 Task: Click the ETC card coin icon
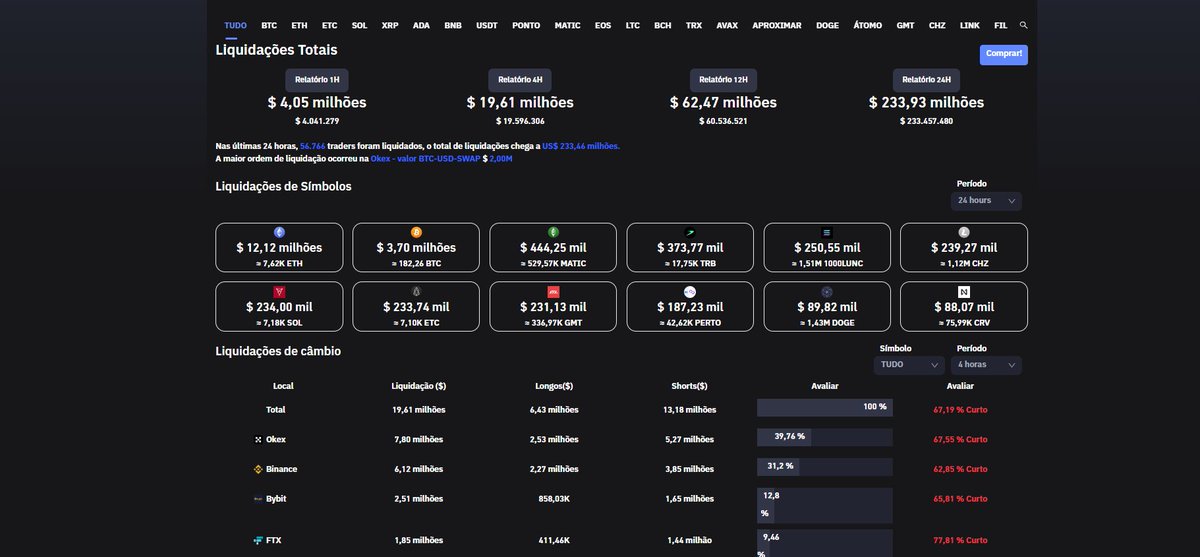pyautogui.click(x=416, y=291)
